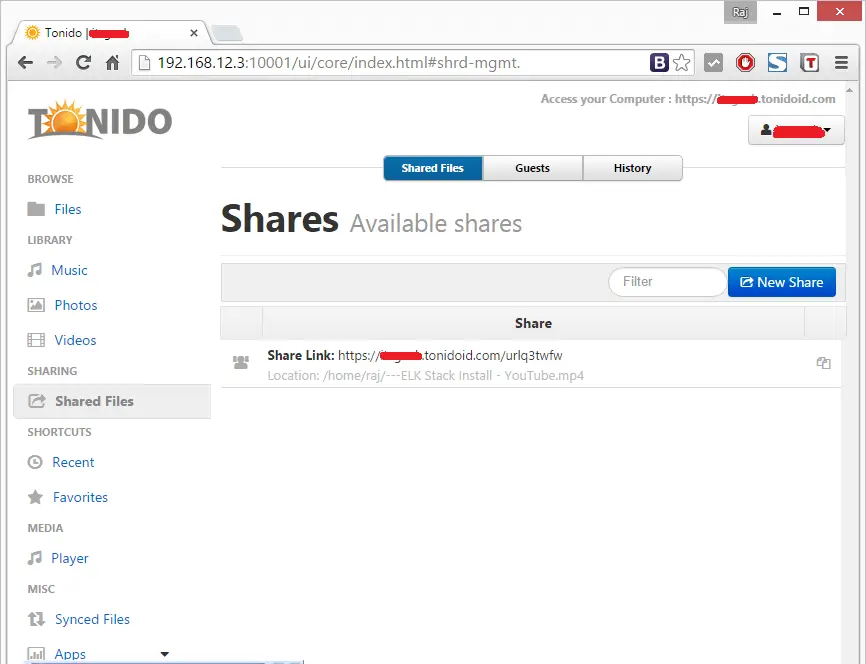Open the Videos library
This screenshot has width=866, height=664.
(75, 340)
